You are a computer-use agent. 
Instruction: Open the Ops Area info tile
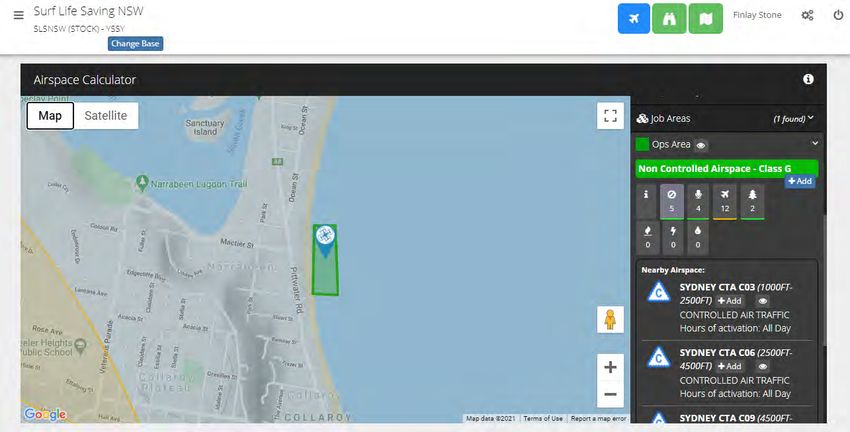coord(646,201)
